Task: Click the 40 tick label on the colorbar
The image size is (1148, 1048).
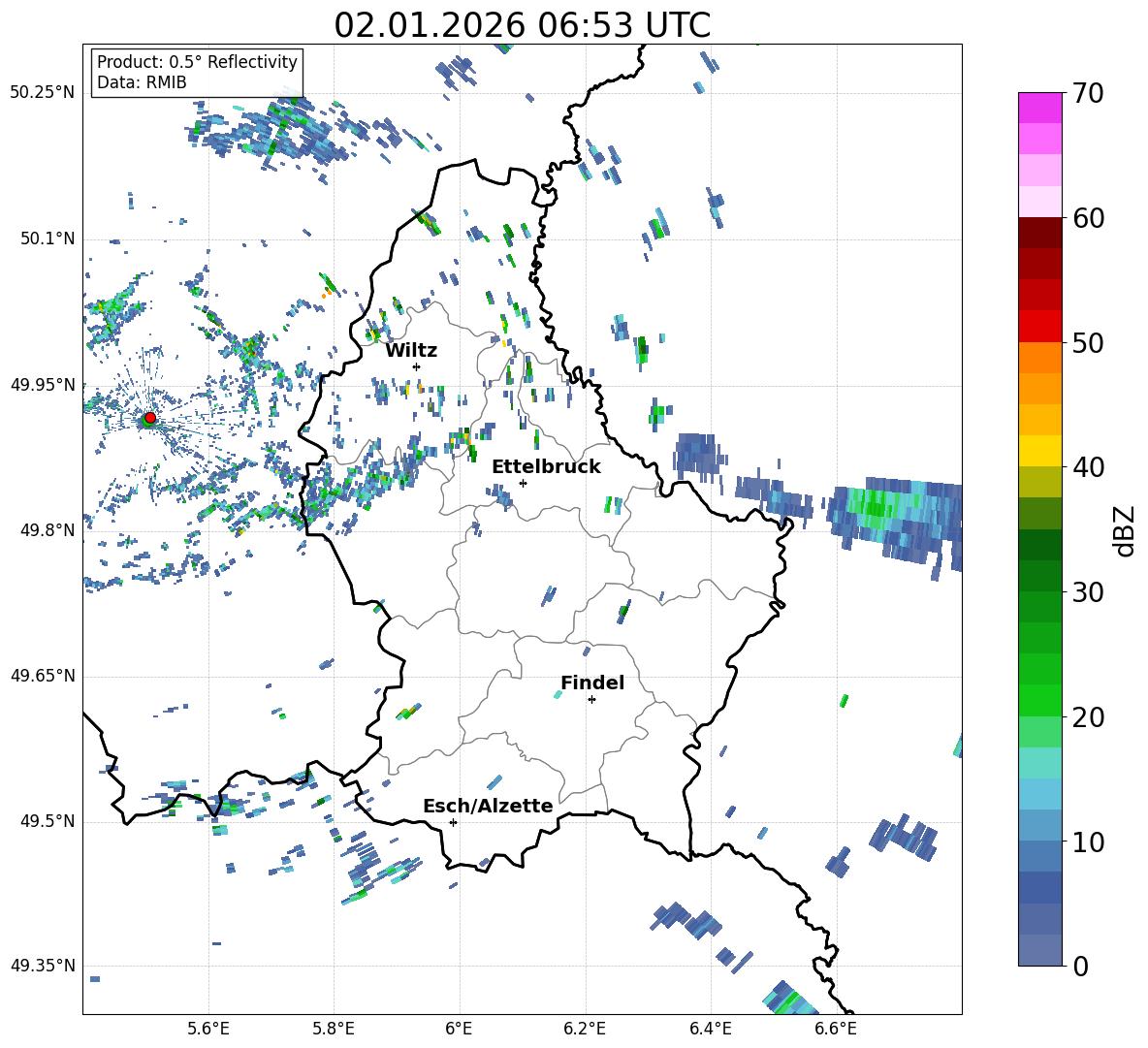Action: (x=1088, y=467)
